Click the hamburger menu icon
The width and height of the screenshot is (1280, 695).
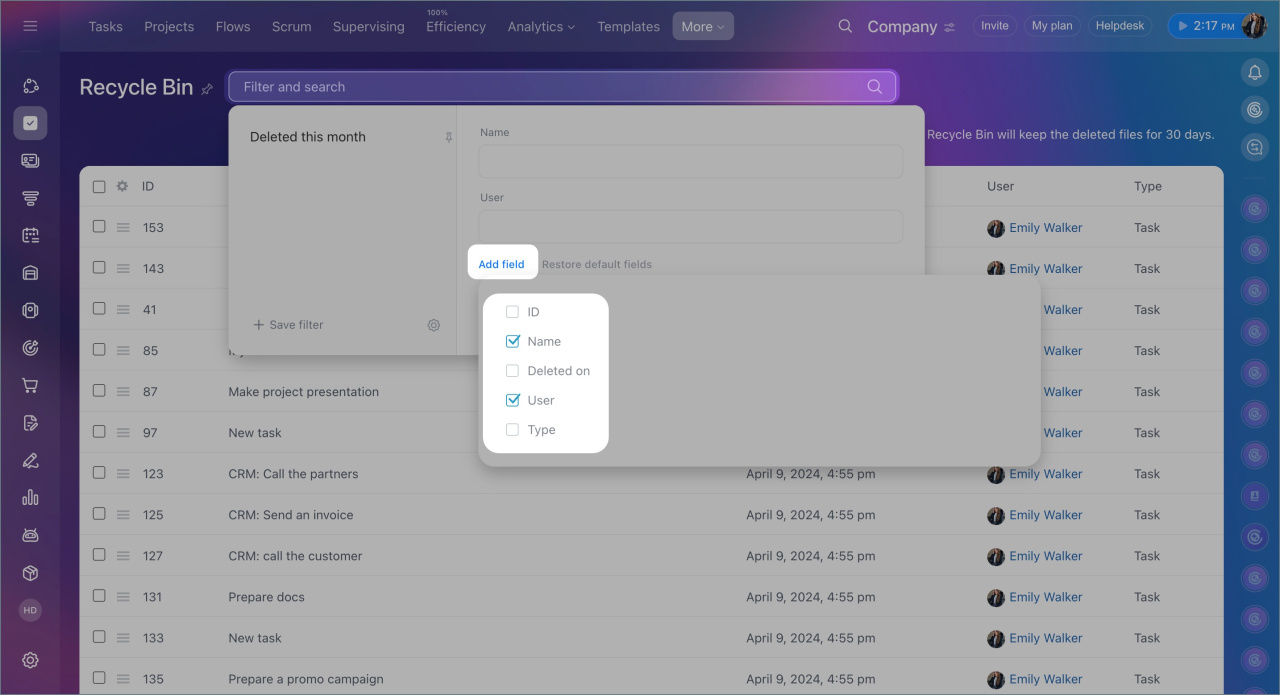pos(30,26)
